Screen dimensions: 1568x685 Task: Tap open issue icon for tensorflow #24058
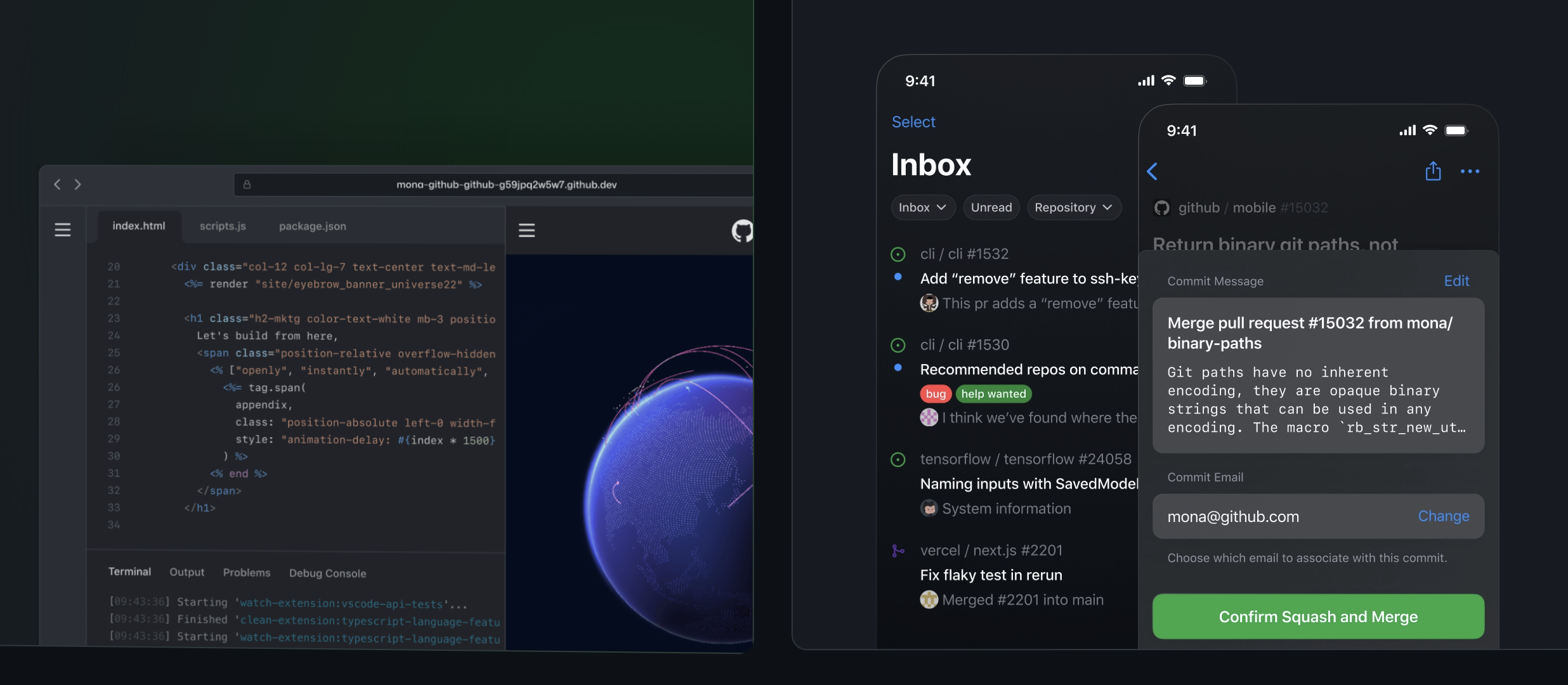898,459
